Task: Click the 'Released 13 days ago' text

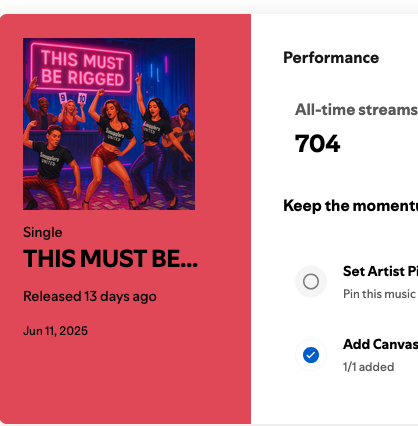Action: click(90, 296)
